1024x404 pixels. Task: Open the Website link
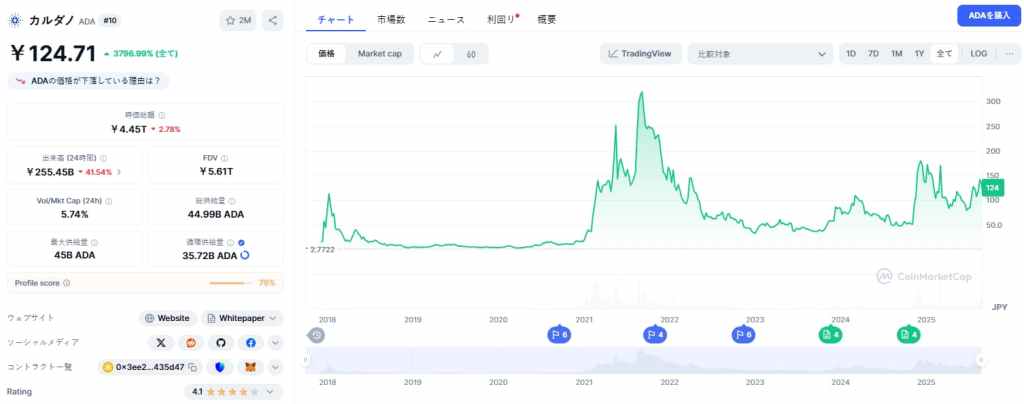coord(168,319)
